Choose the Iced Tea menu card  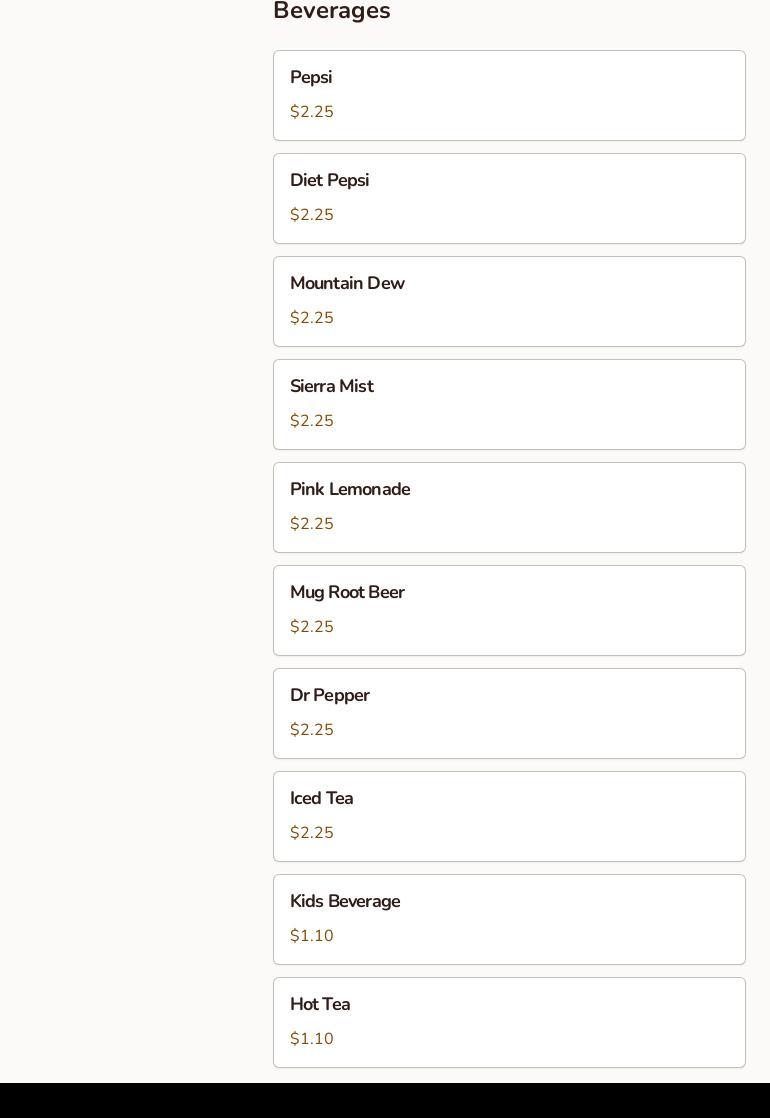click(x=509, y=816)
